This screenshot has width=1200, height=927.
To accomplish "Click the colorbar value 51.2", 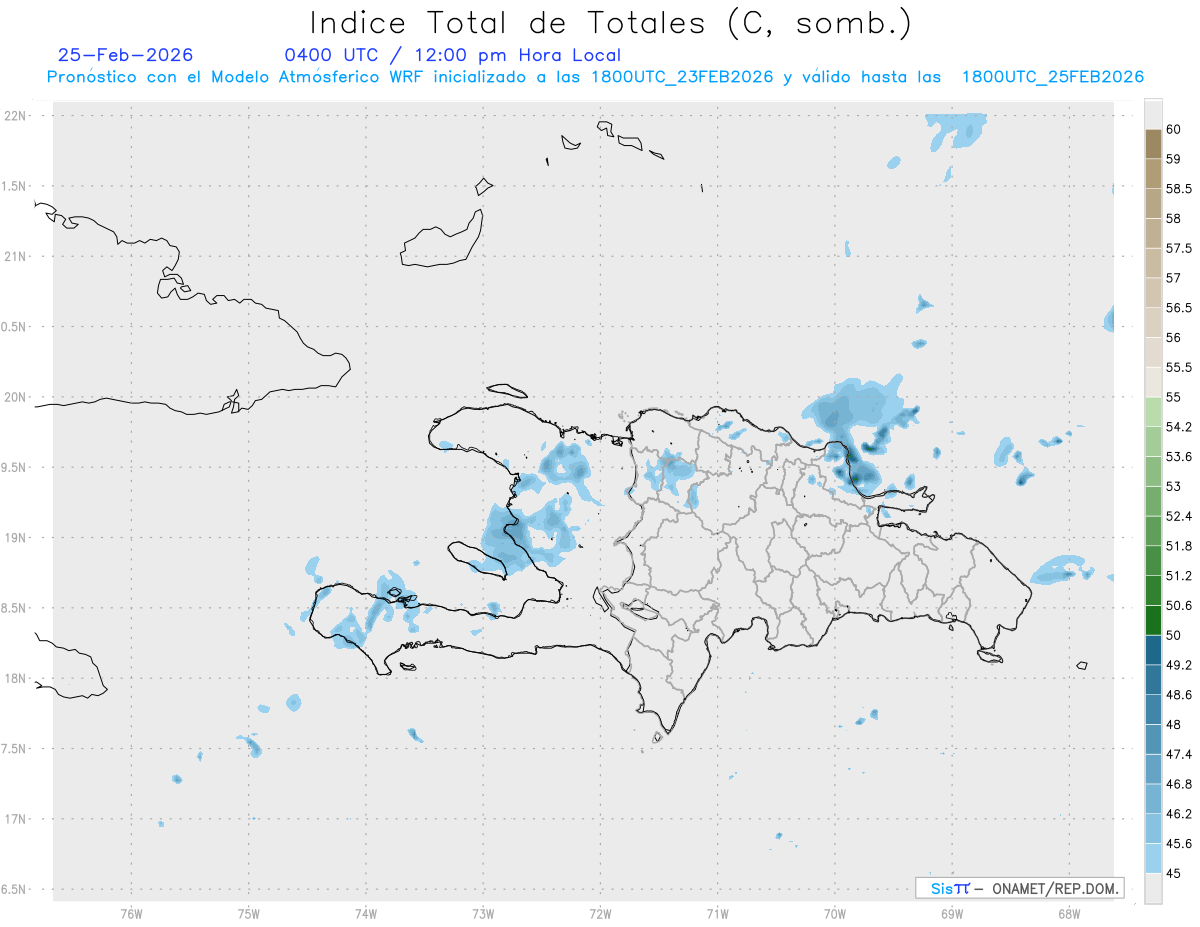I will point(1179,576).
